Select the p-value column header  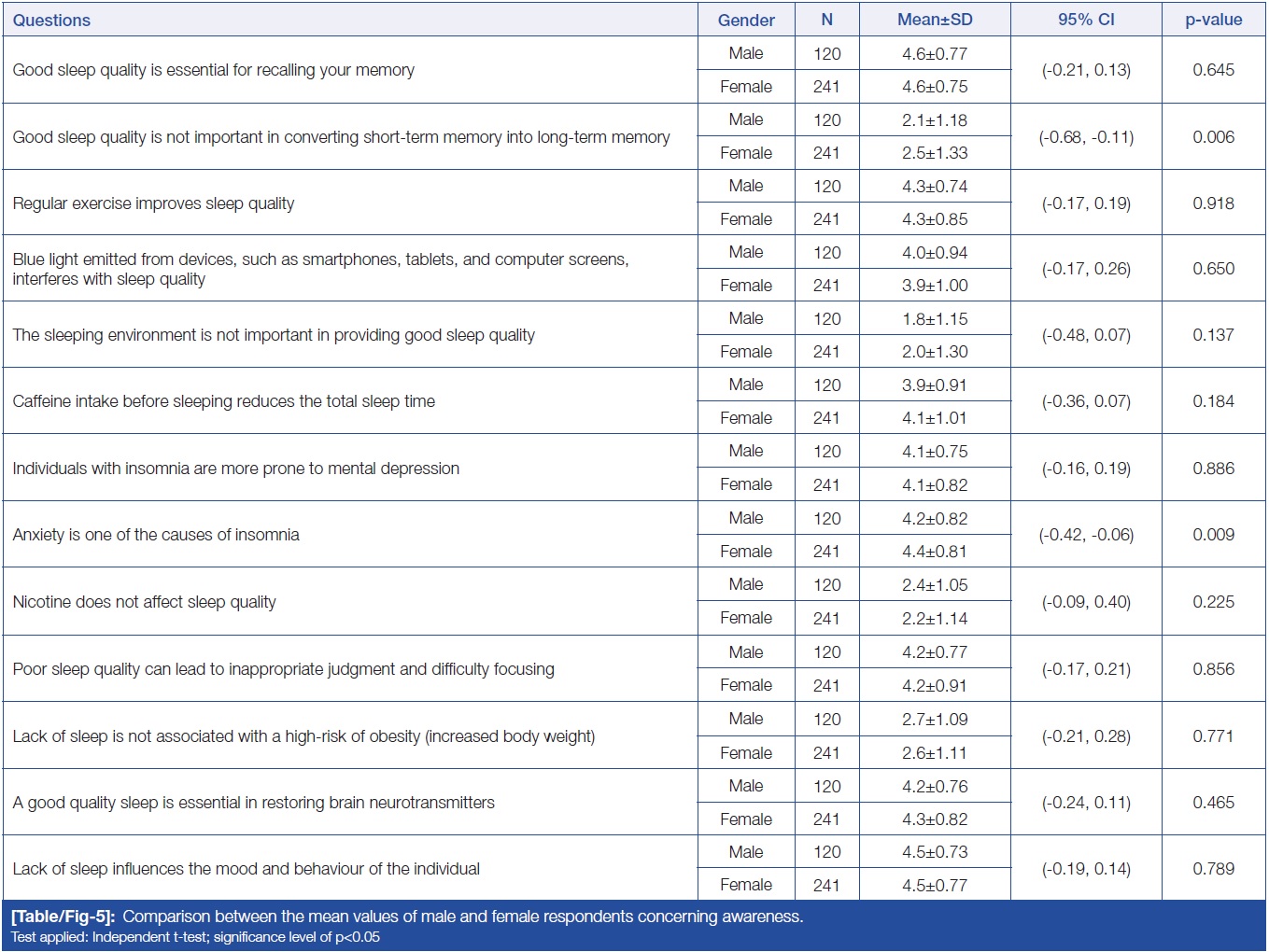1213,20
